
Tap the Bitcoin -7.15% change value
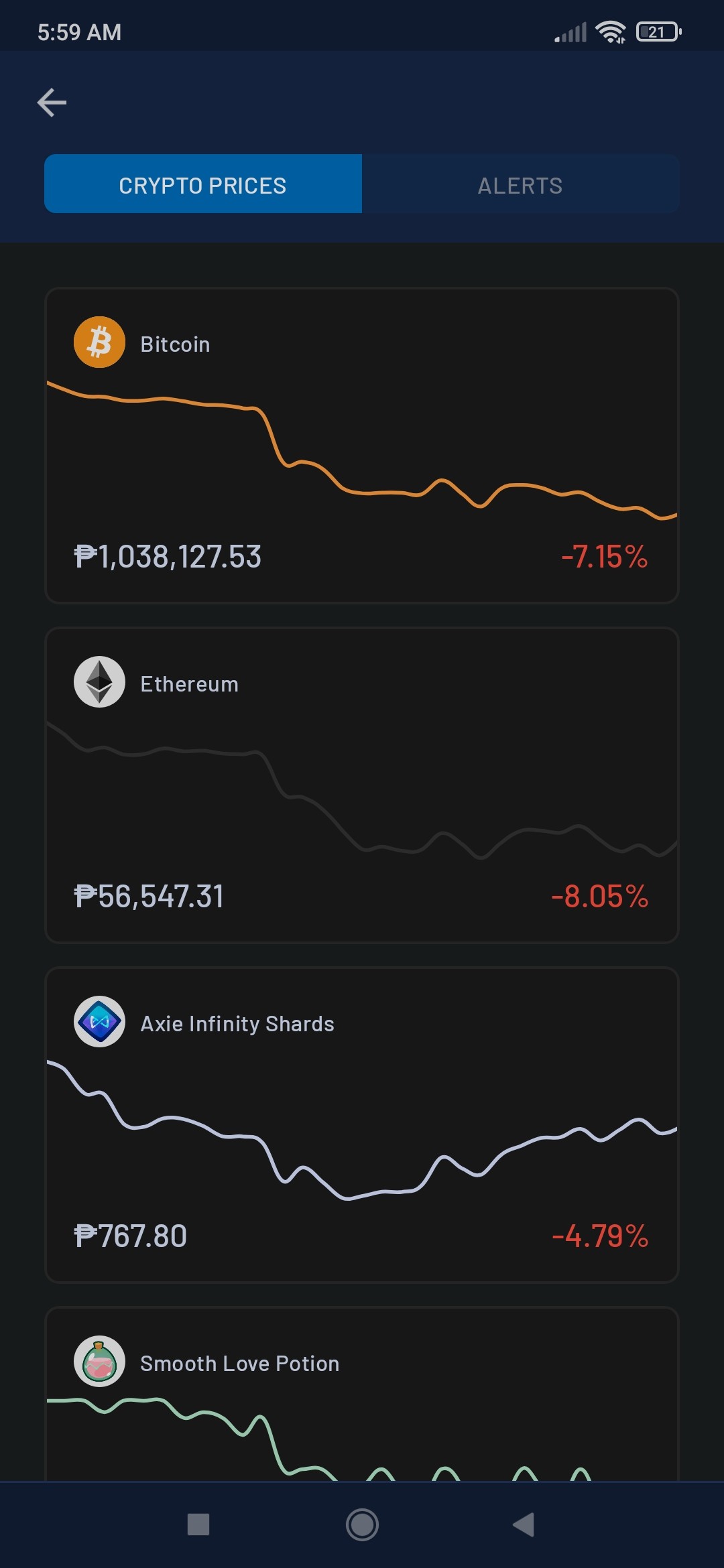pos(605,557)
